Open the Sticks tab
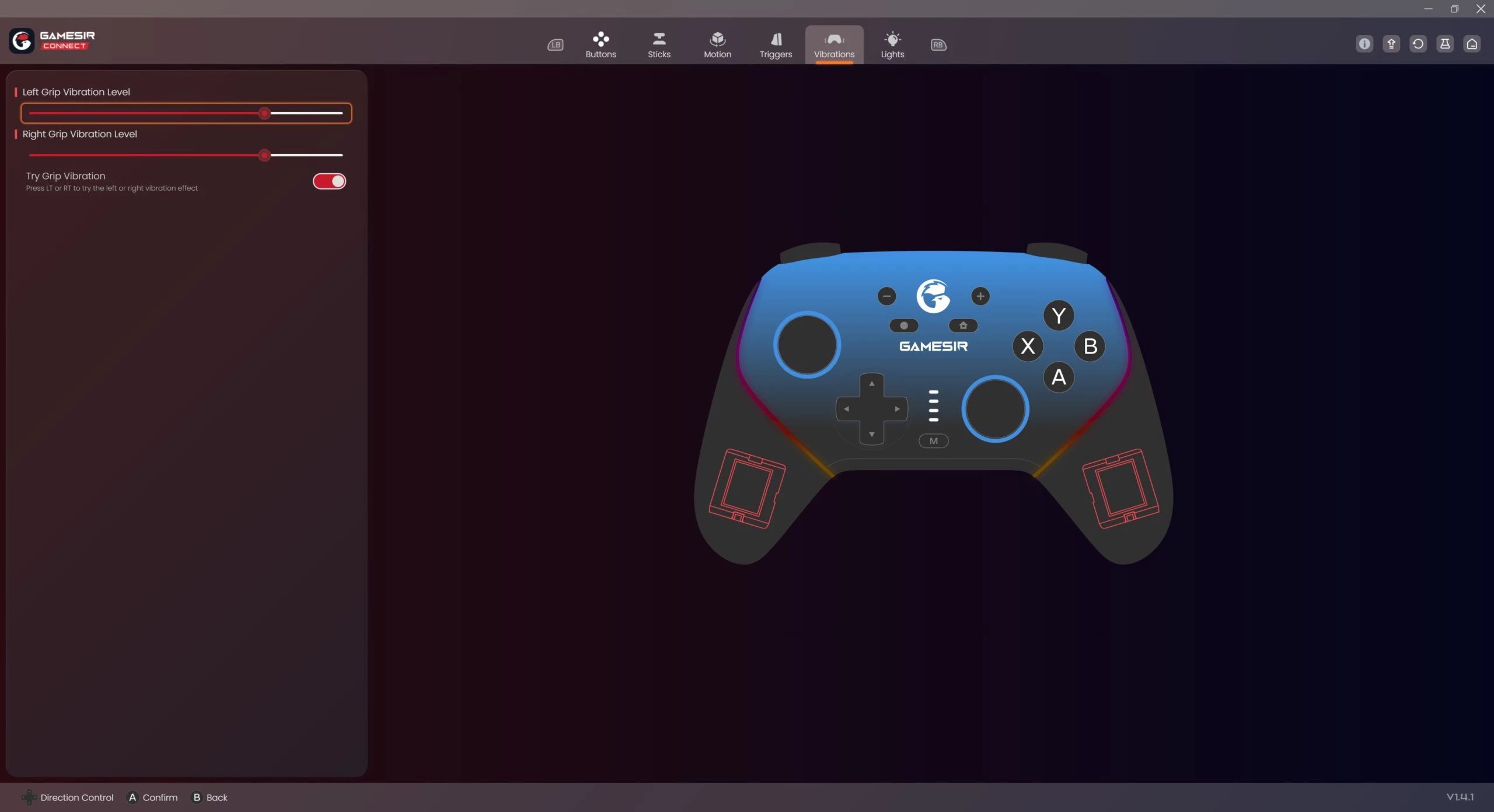The height and width of the screenshot is (812, 1494). (x=659, y=45)
